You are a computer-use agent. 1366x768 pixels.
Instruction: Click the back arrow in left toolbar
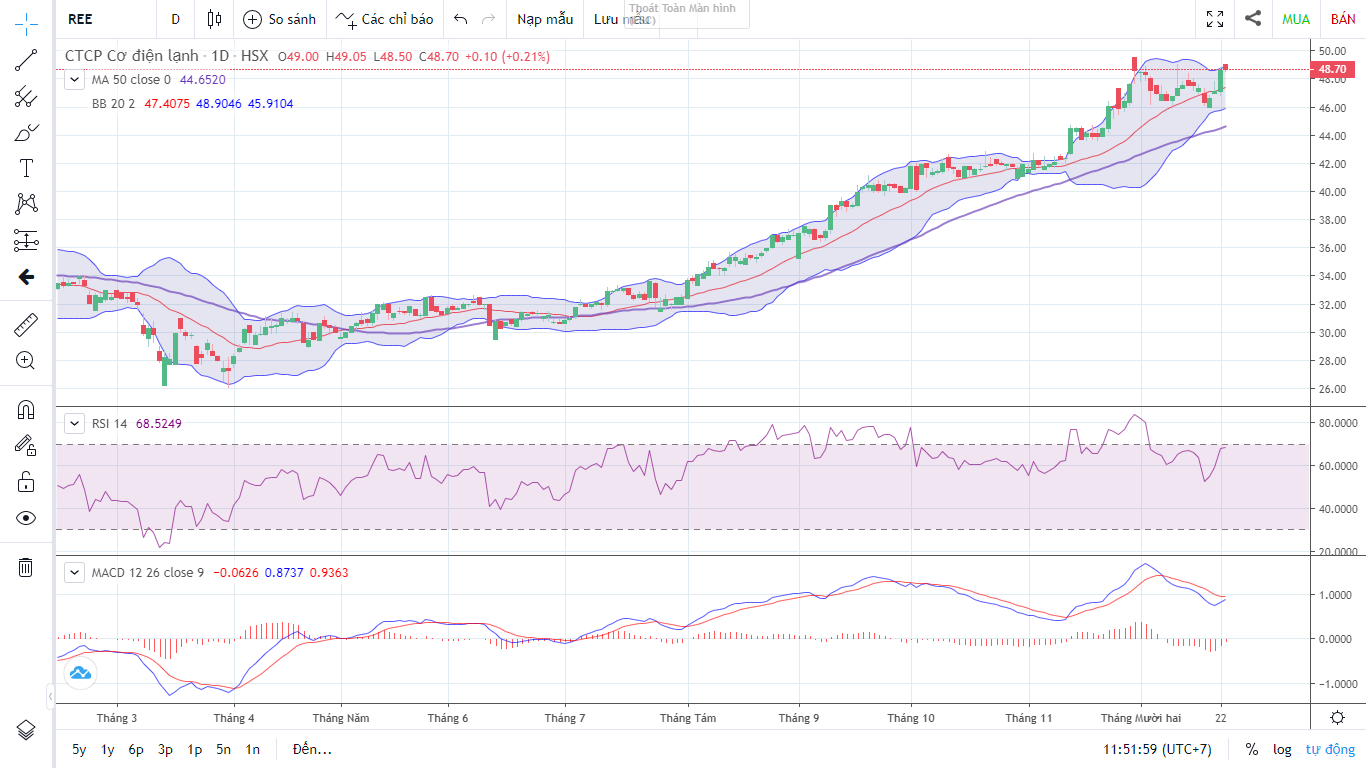(x=26, y=277)
